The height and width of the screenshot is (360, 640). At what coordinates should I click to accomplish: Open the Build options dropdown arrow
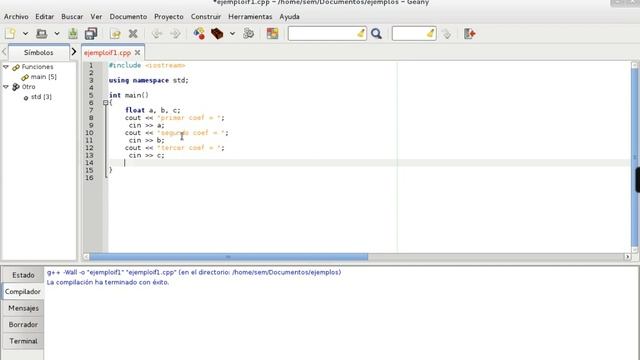coord(232,33)
